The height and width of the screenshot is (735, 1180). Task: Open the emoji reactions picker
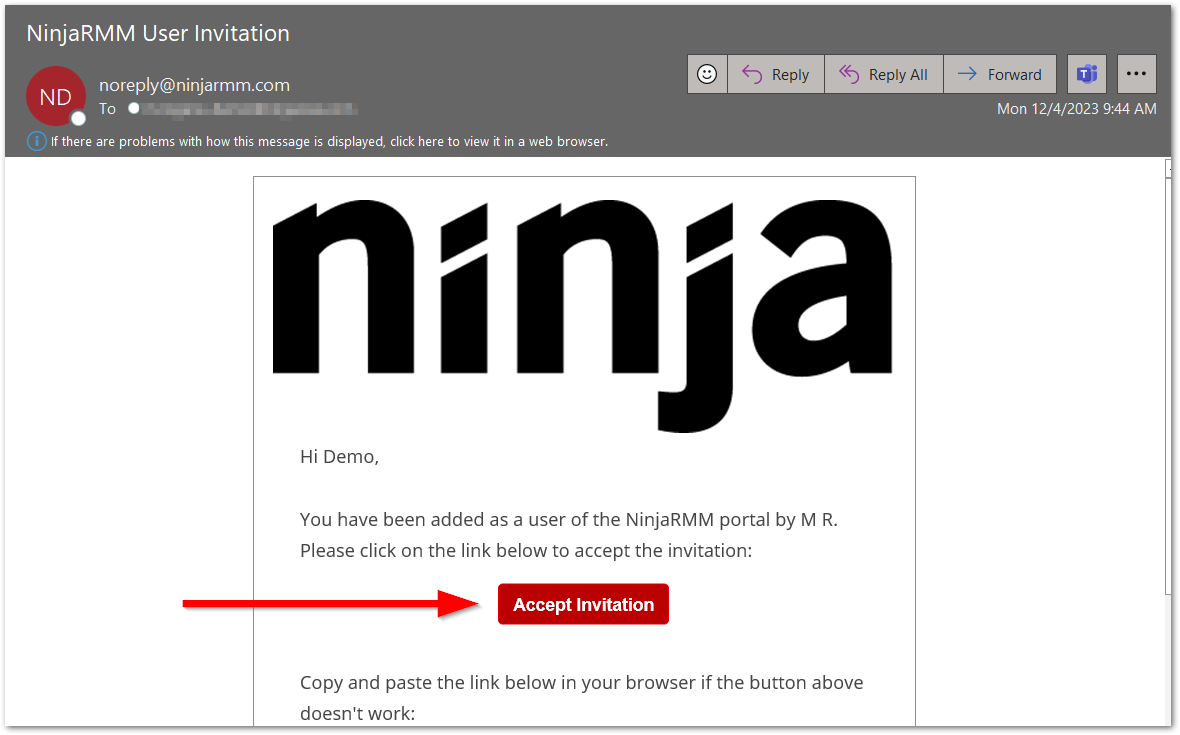coord(707,74)
